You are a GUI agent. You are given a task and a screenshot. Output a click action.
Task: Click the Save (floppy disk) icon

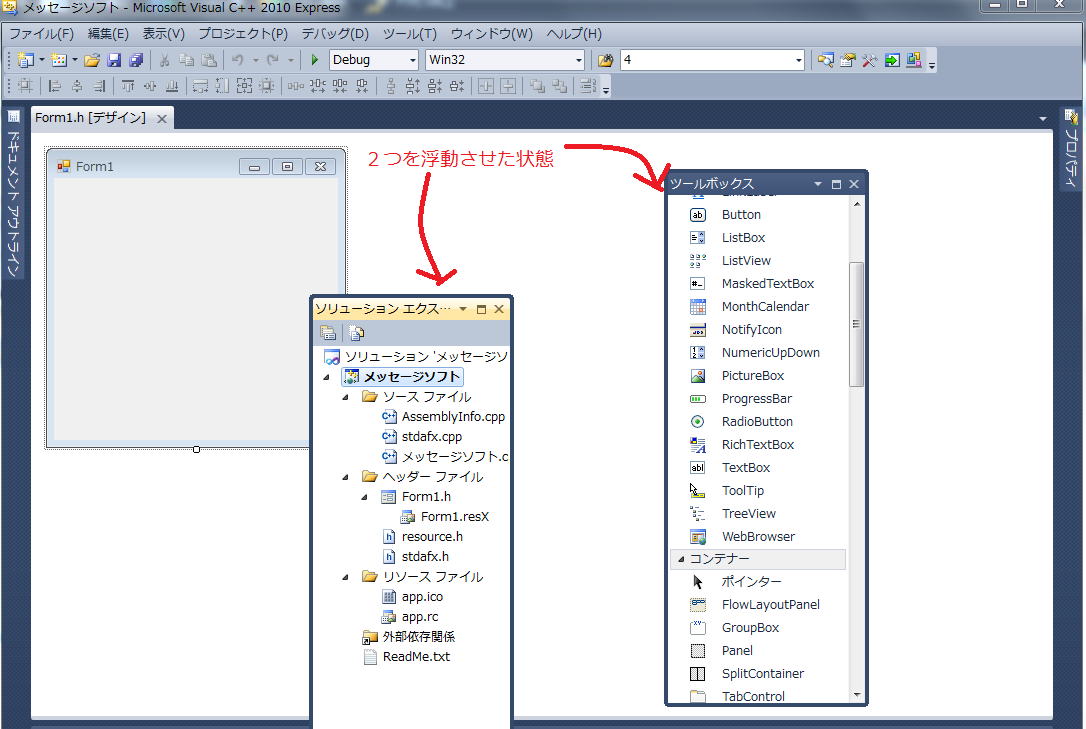click(114, 60)
